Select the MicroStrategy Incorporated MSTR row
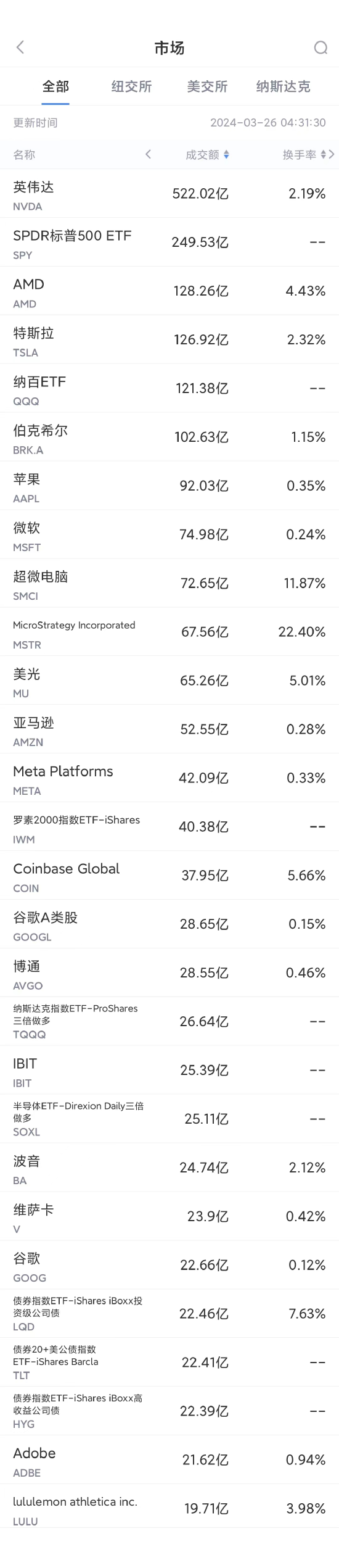Viewport: 339px width, 1568px height. (169, 633)
